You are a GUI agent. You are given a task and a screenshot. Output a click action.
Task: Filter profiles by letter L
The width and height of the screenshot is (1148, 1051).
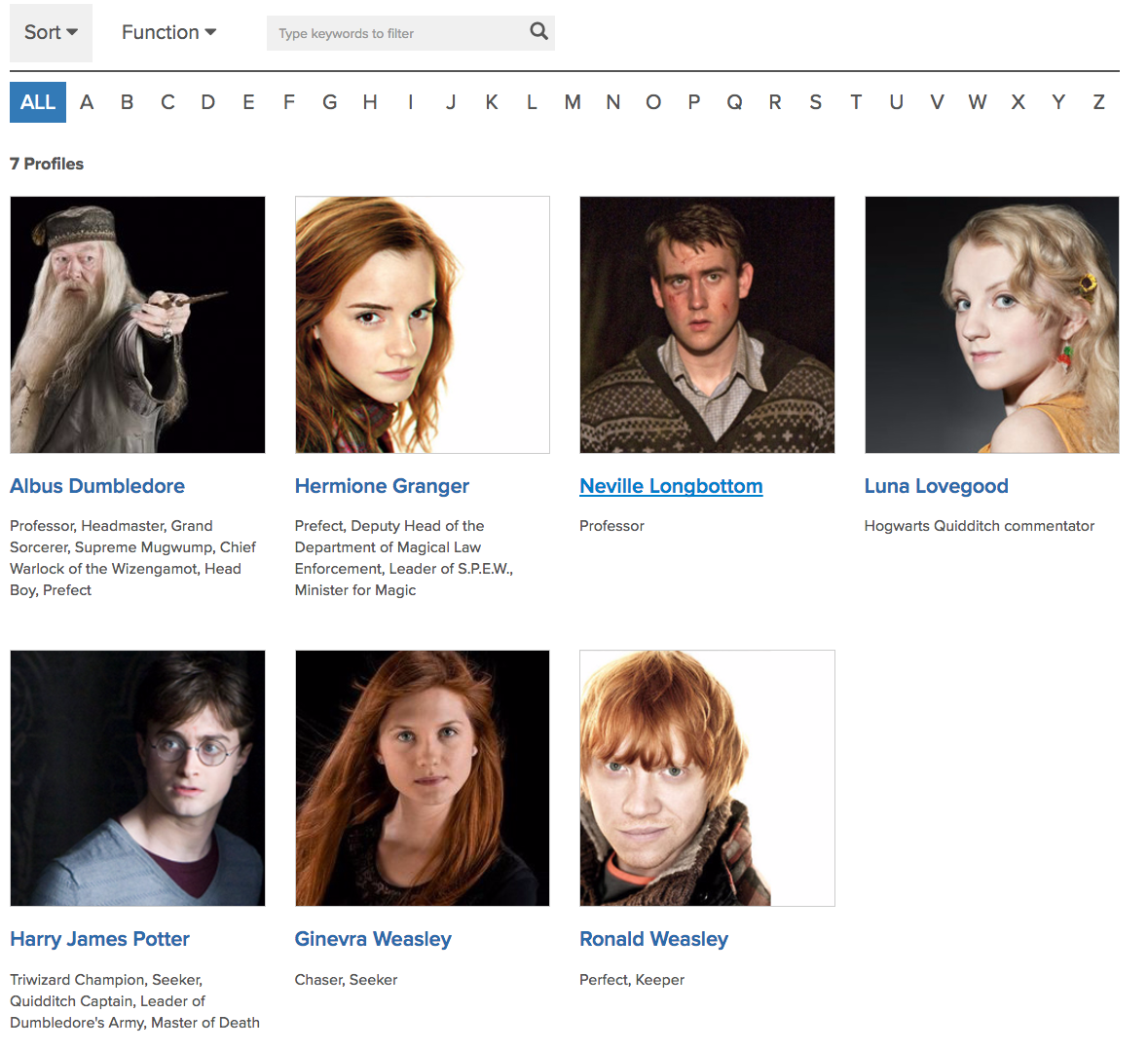[x=533, y=102]
